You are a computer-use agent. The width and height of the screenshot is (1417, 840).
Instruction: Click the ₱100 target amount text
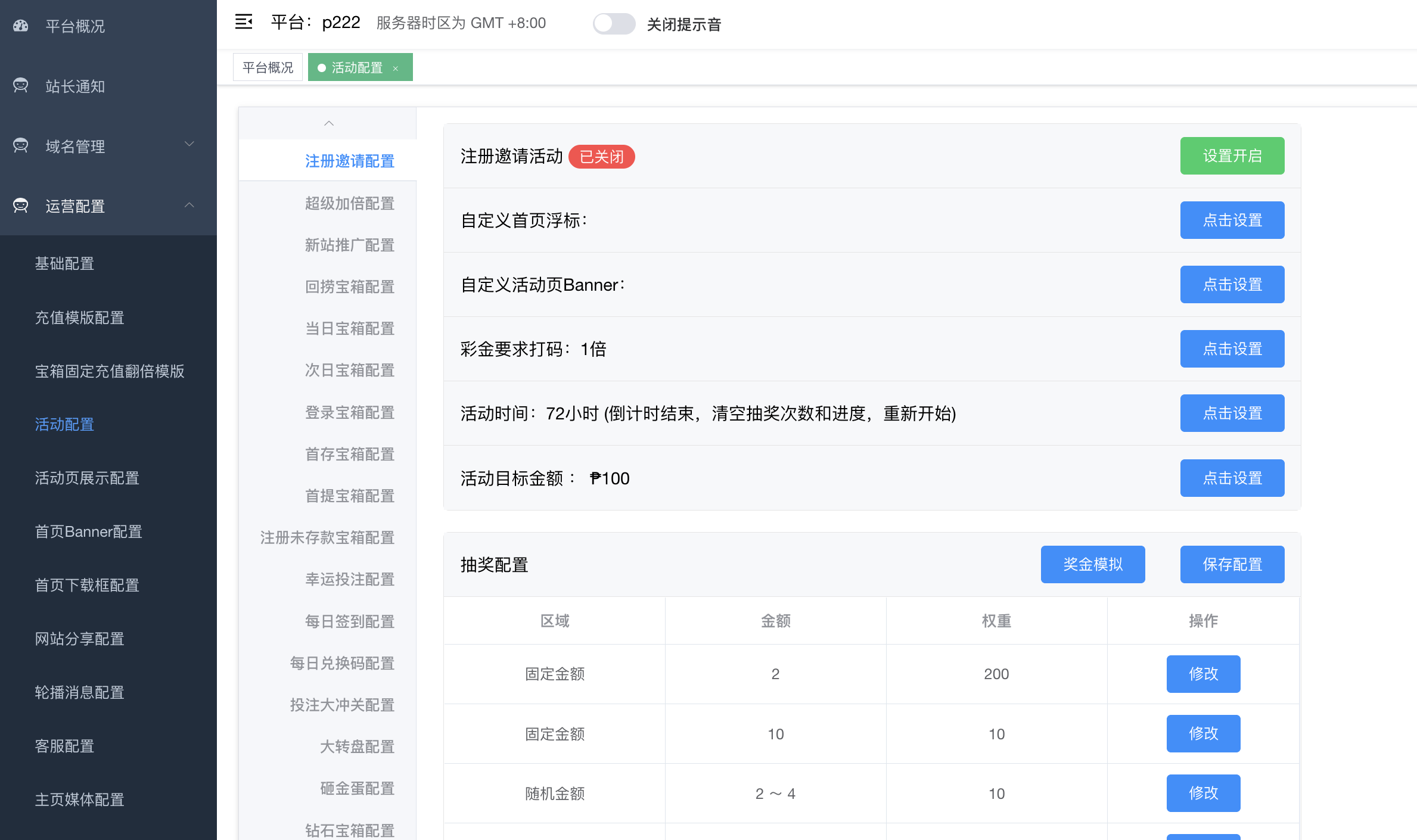click(610, 478)
